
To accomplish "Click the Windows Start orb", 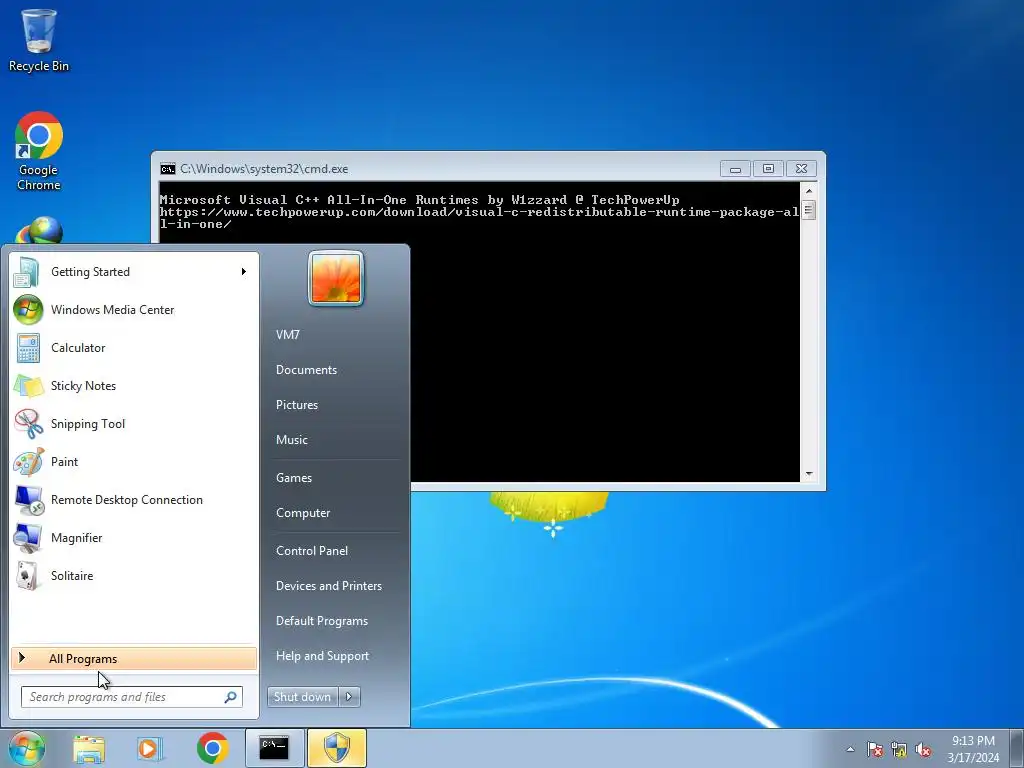I will [27, 748].
